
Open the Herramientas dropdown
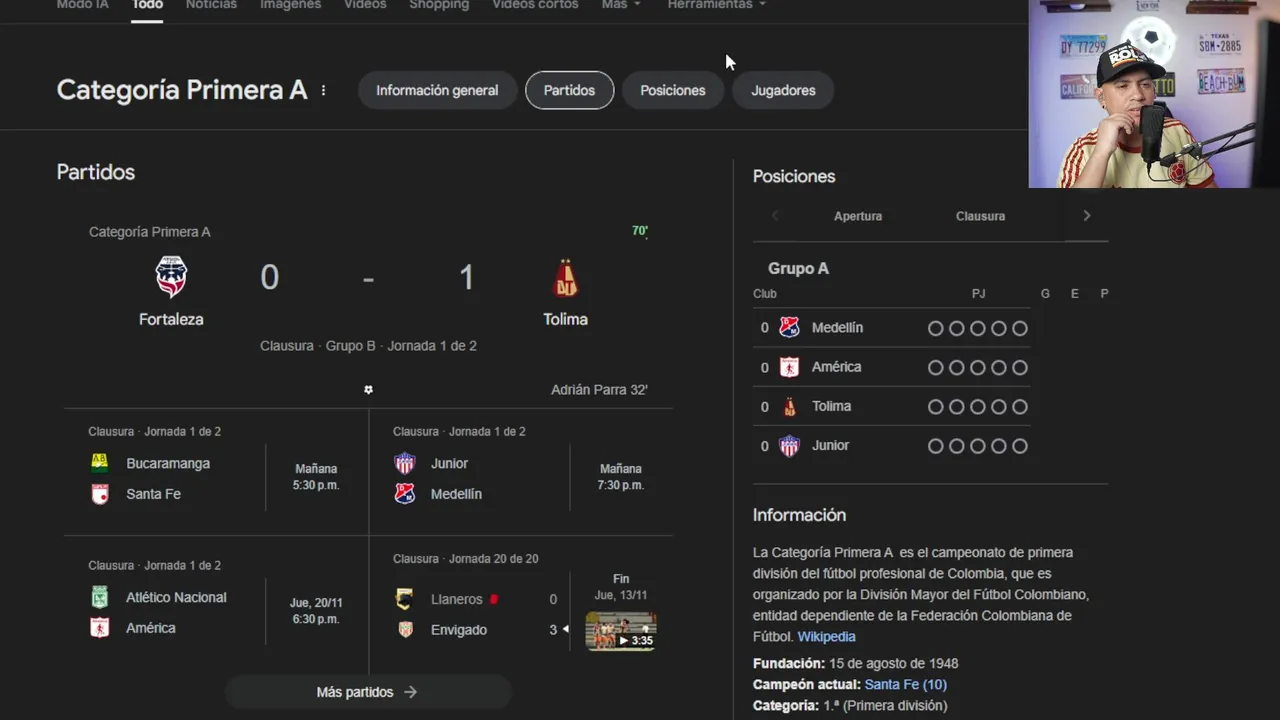(x=717, y=5)
